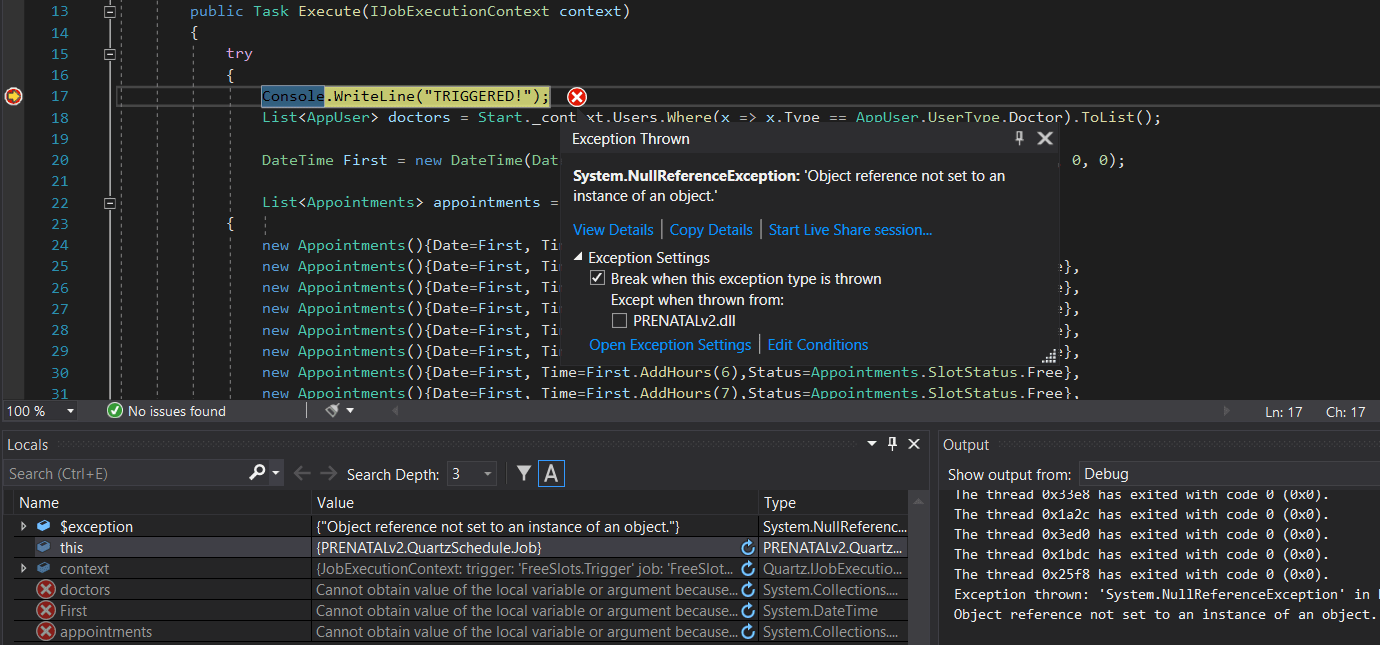
Task: Click the code cleanup broom icon
Action: (x=333, y=411)
